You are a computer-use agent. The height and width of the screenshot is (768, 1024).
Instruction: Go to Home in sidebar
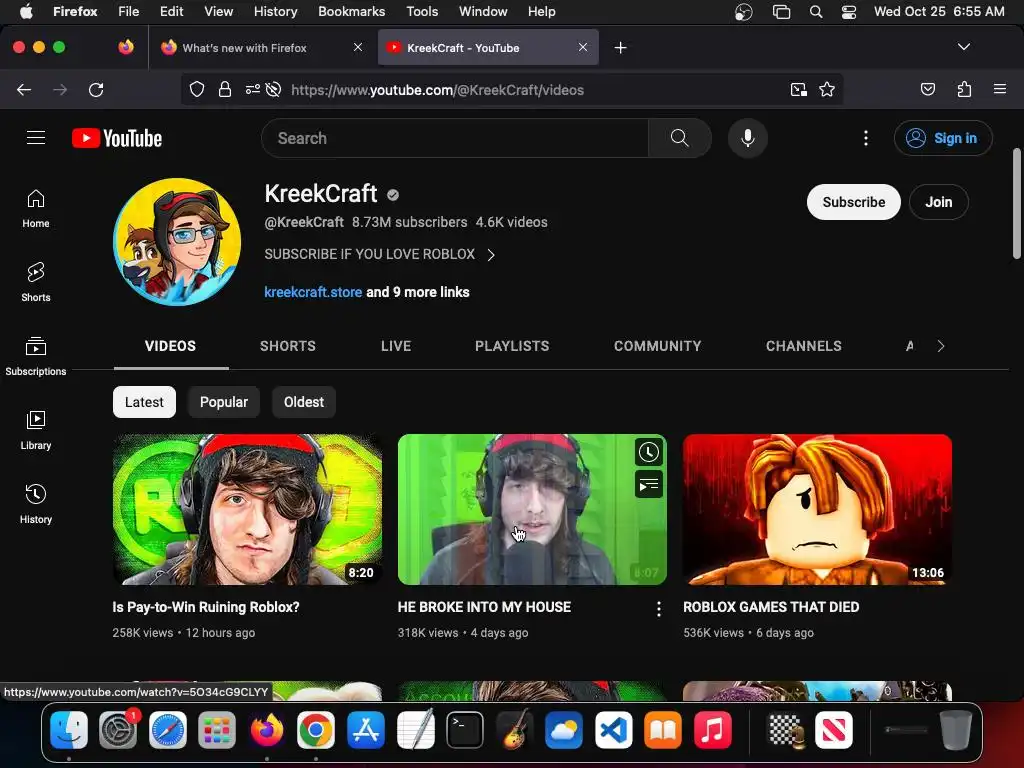pos(36,208)
